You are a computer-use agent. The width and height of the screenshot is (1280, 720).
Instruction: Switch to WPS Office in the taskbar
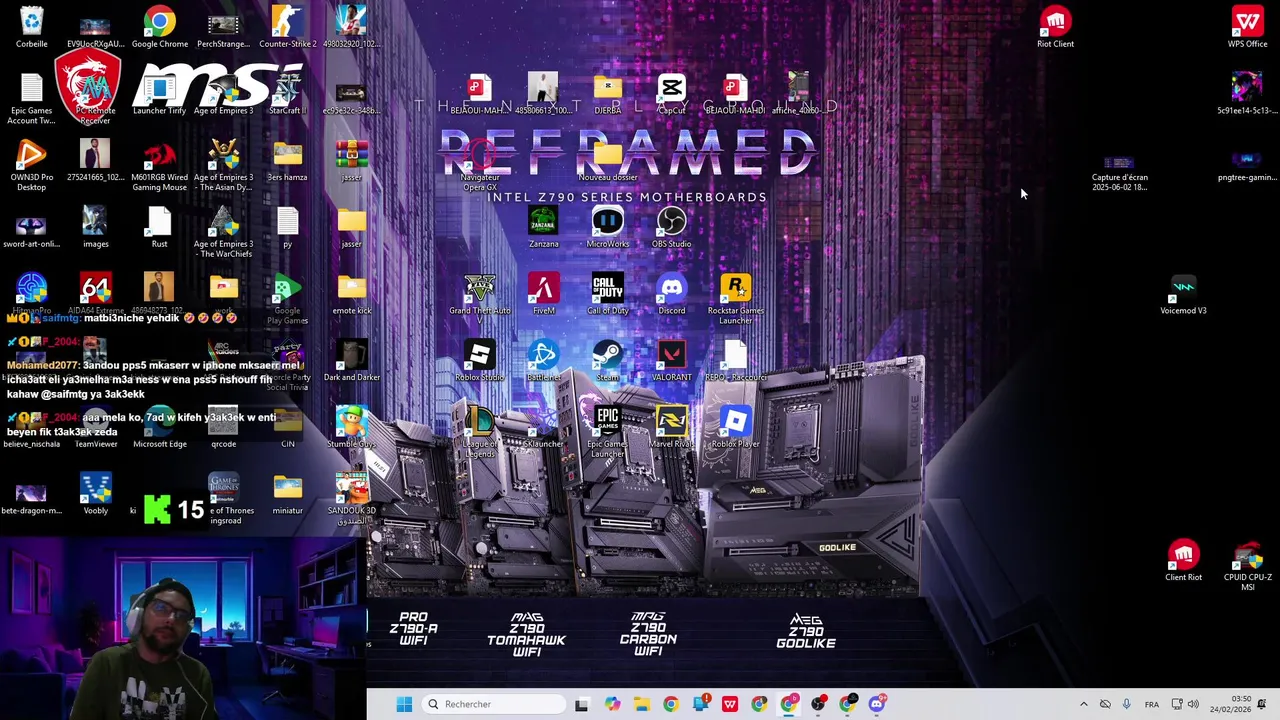pyautogui.click(x=730, y=704)
